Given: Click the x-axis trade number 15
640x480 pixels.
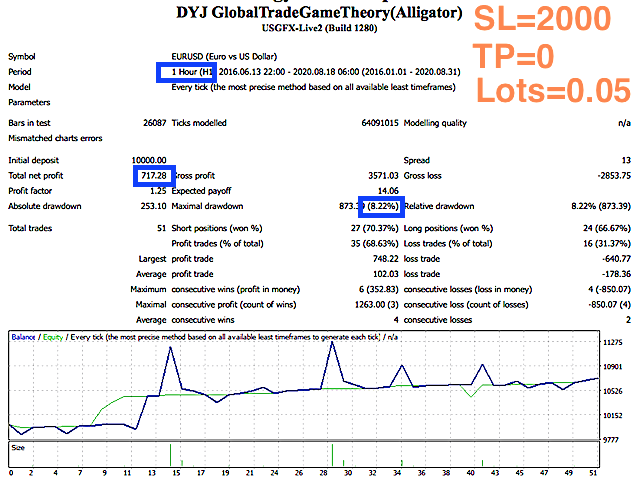Looking at the screenshot, I should pos(176,473).
